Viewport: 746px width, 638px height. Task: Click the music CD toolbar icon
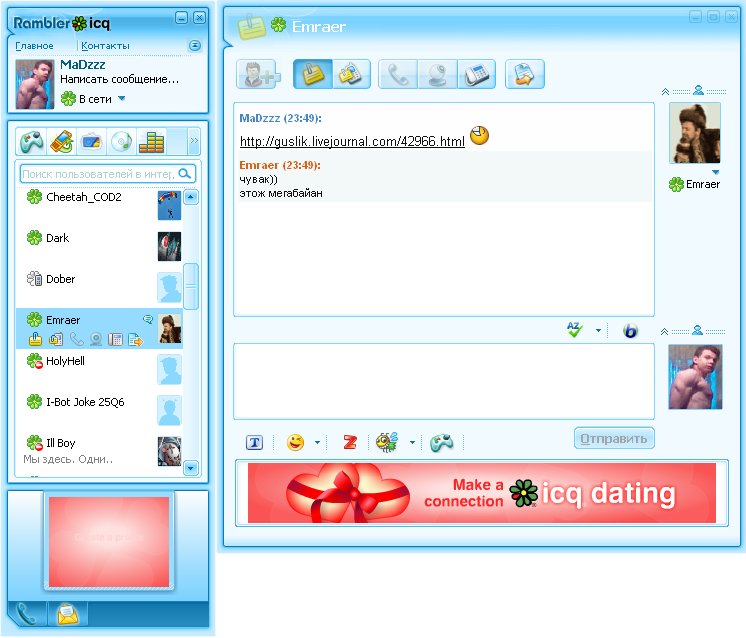coord(121,141)
